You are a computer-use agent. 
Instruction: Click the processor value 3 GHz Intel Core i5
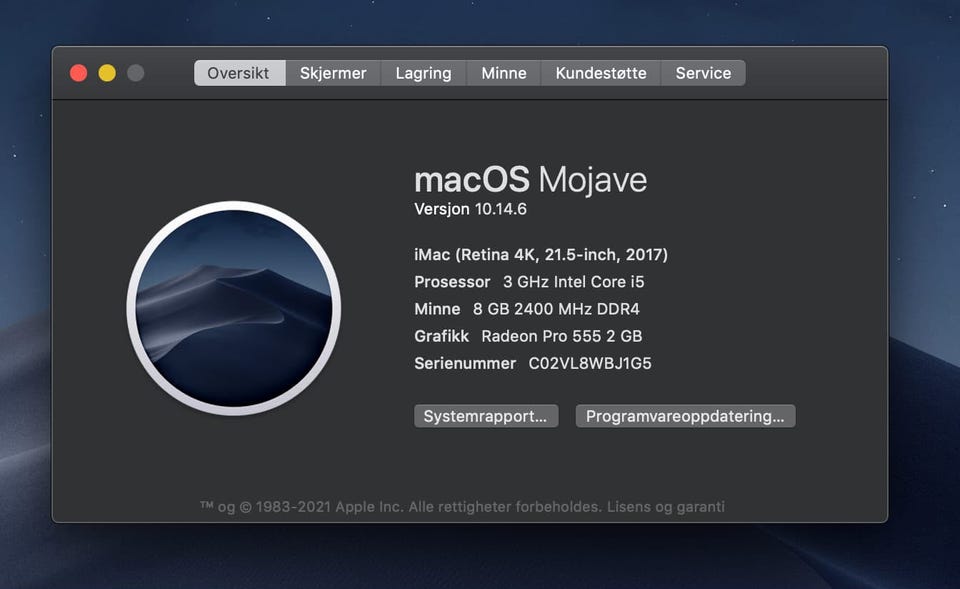574,282
